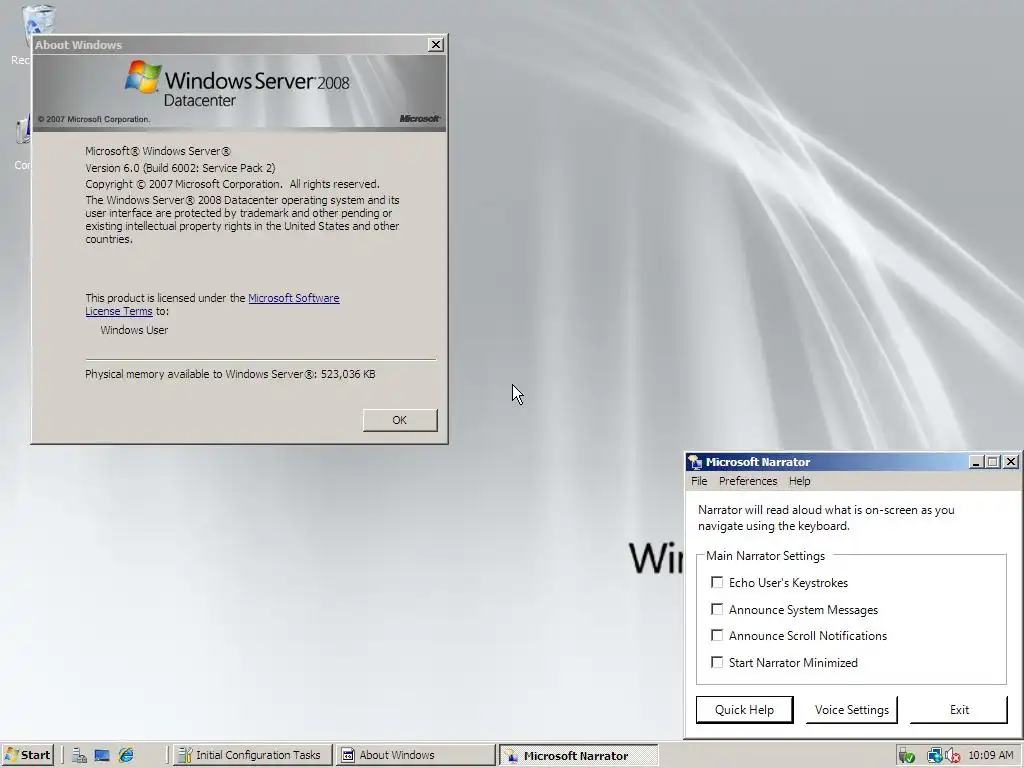Click the Narrator title bar icon
Viewport: 1024px width, 768px height.
click(696, 462)
